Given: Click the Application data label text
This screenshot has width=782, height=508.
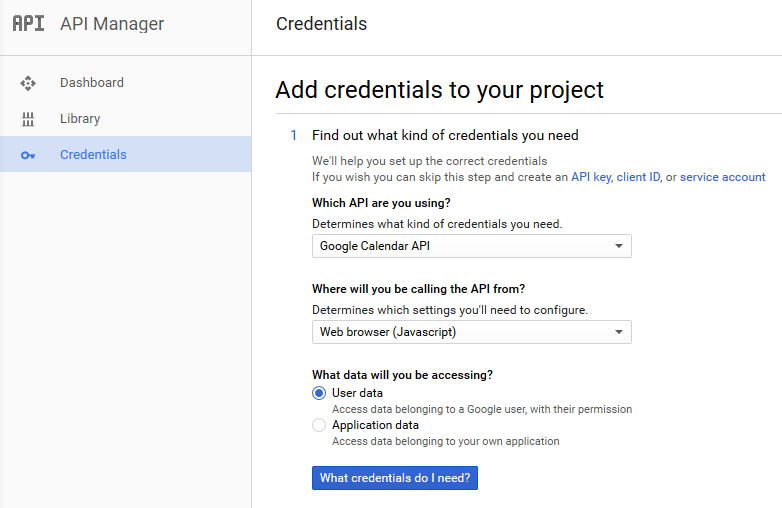Looking at the screenshot, I should (376, 425).
